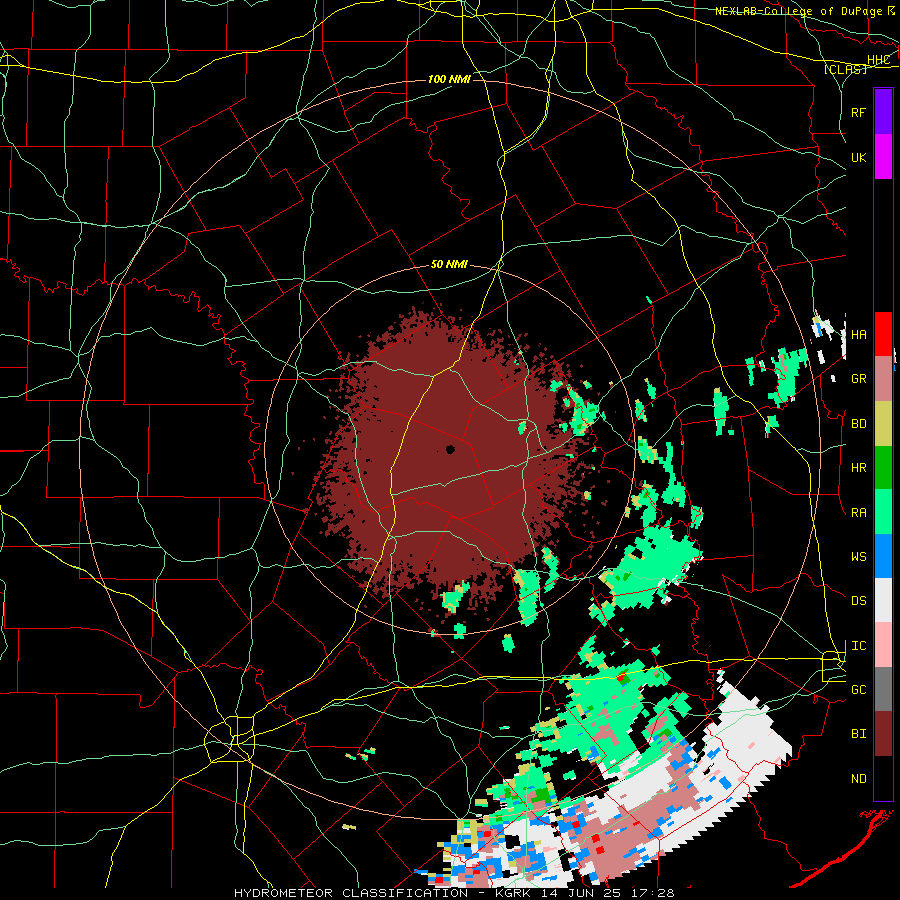Click the RA light green legend swatch
The image size is (900, 900).
pos(883,512)
